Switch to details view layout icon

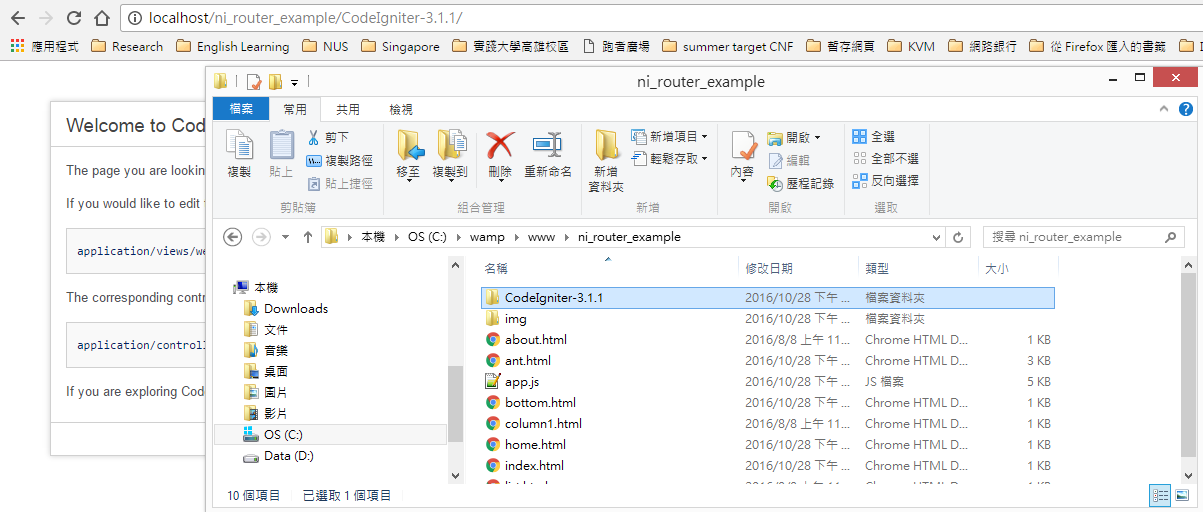pyautogui.click(x=1160, y=495)
